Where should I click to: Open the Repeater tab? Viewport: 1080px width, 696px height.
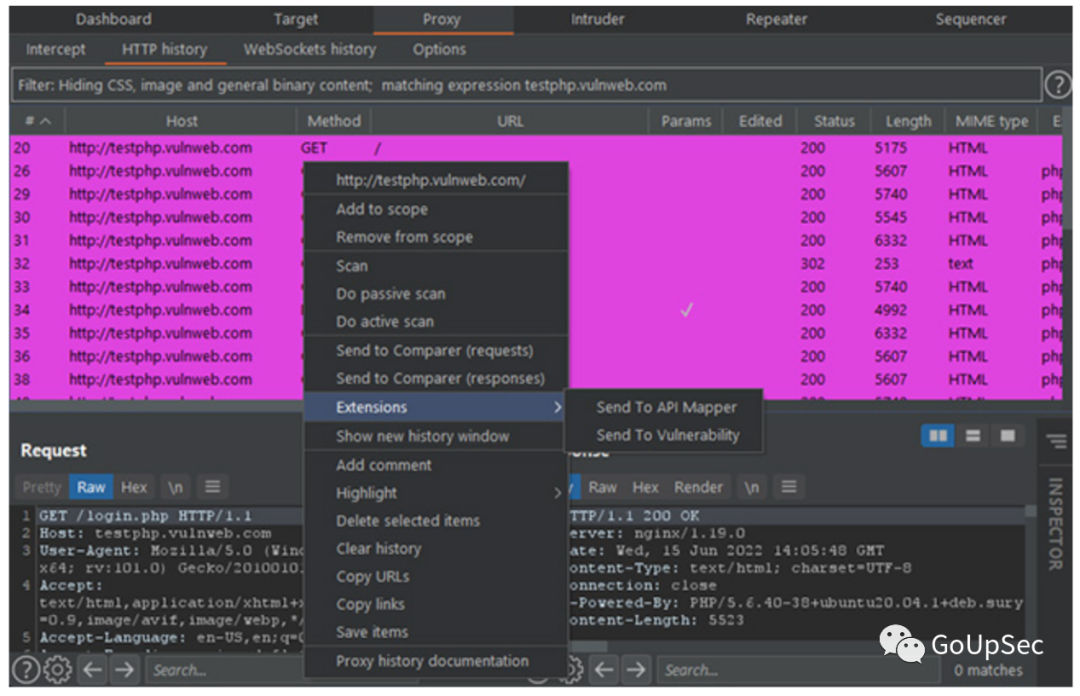776,19
